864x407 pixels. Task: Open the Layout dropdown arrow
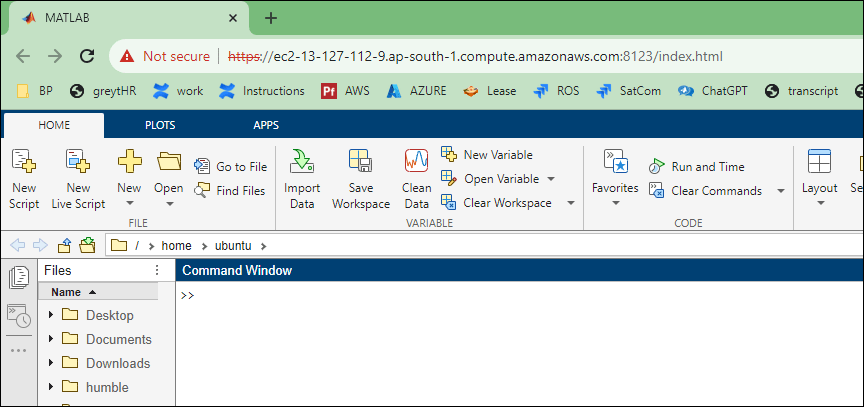click(819, 203)
